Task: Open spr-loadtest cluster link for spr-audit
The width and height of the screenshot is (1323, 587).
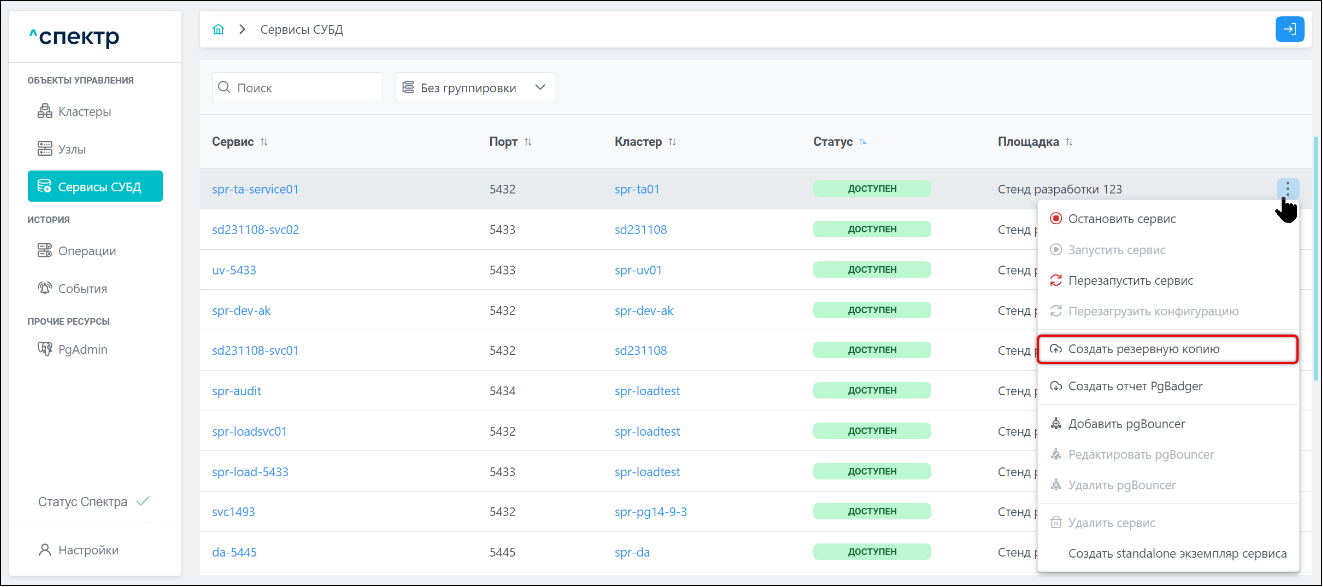Action: 647,391
